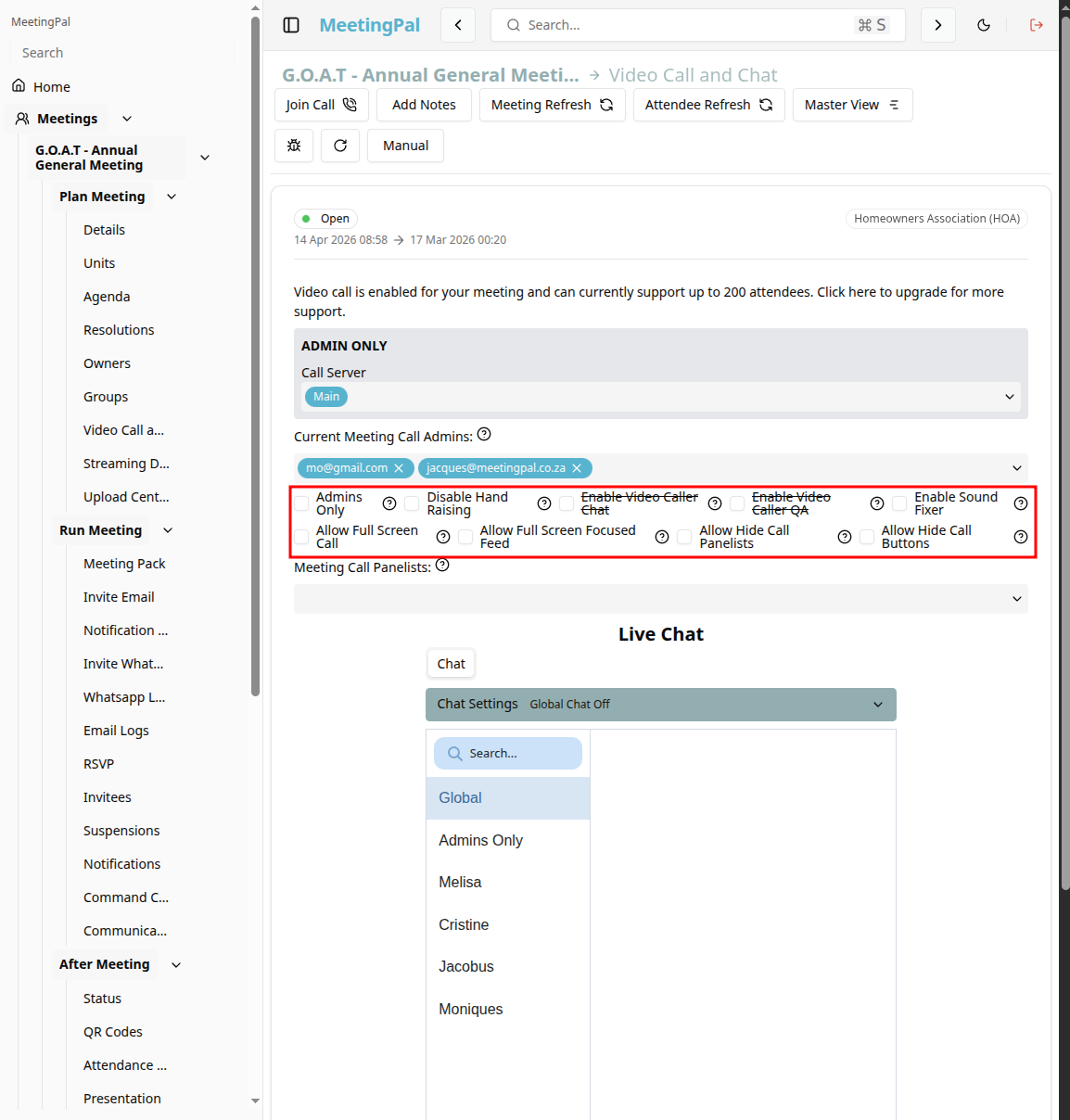Open help icon for Admins Only option
The width and height of the screenshot is (1070, 1120).
tap(389, 503)
